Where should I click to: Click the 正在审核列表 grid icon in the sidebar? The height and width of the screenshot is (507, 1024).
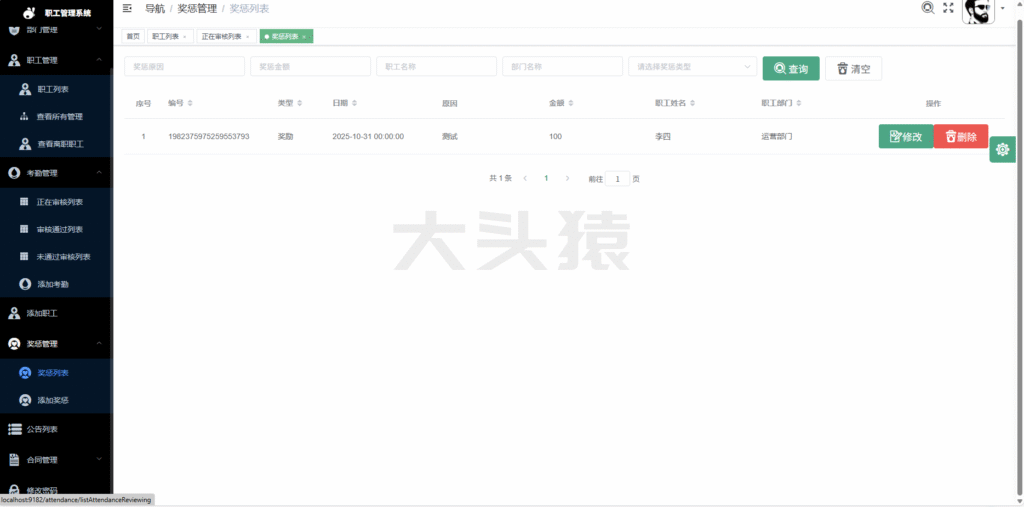[24, 202]
